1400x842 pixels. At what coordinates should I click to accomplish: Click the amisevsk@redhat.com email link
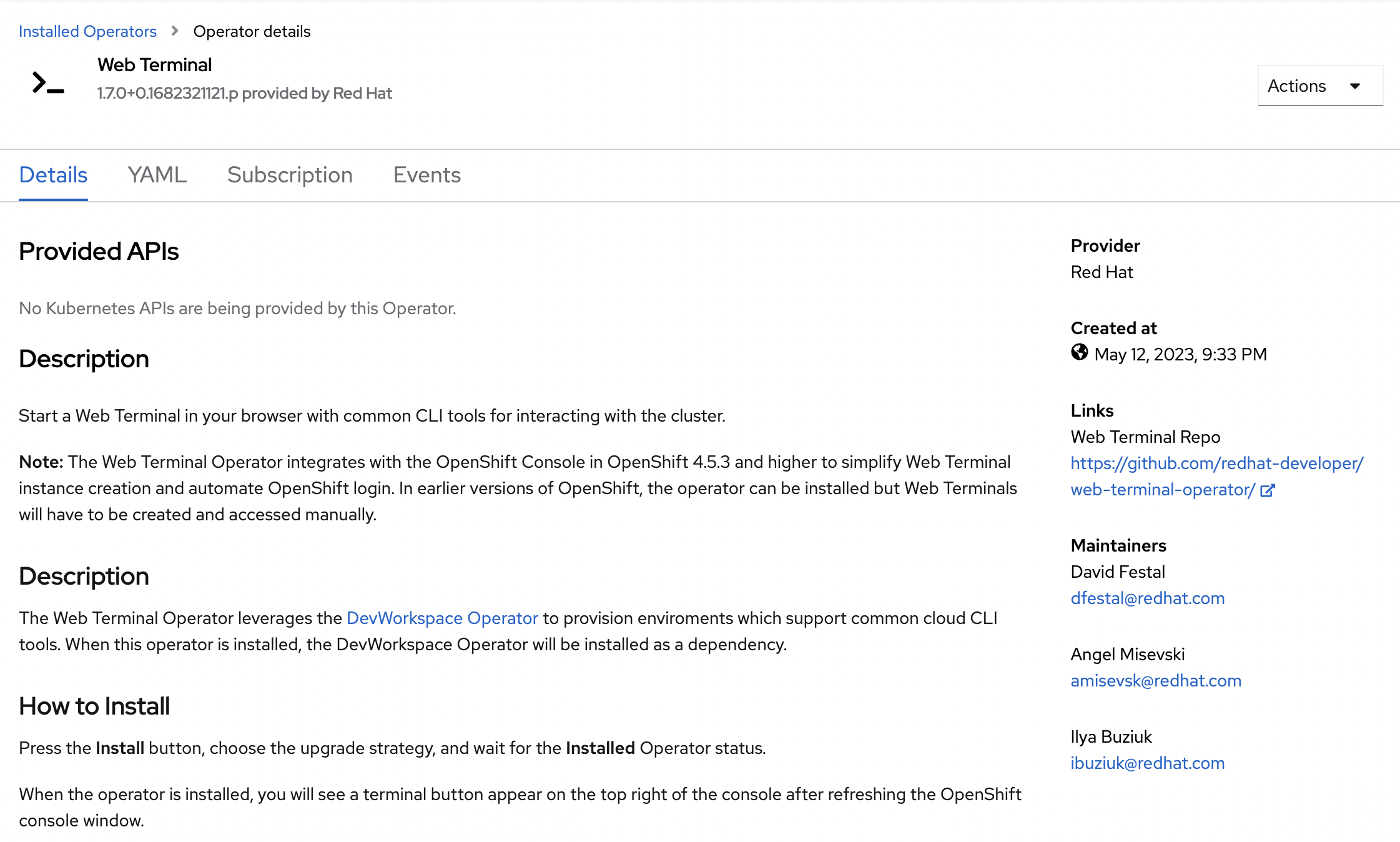[1155, 681]
